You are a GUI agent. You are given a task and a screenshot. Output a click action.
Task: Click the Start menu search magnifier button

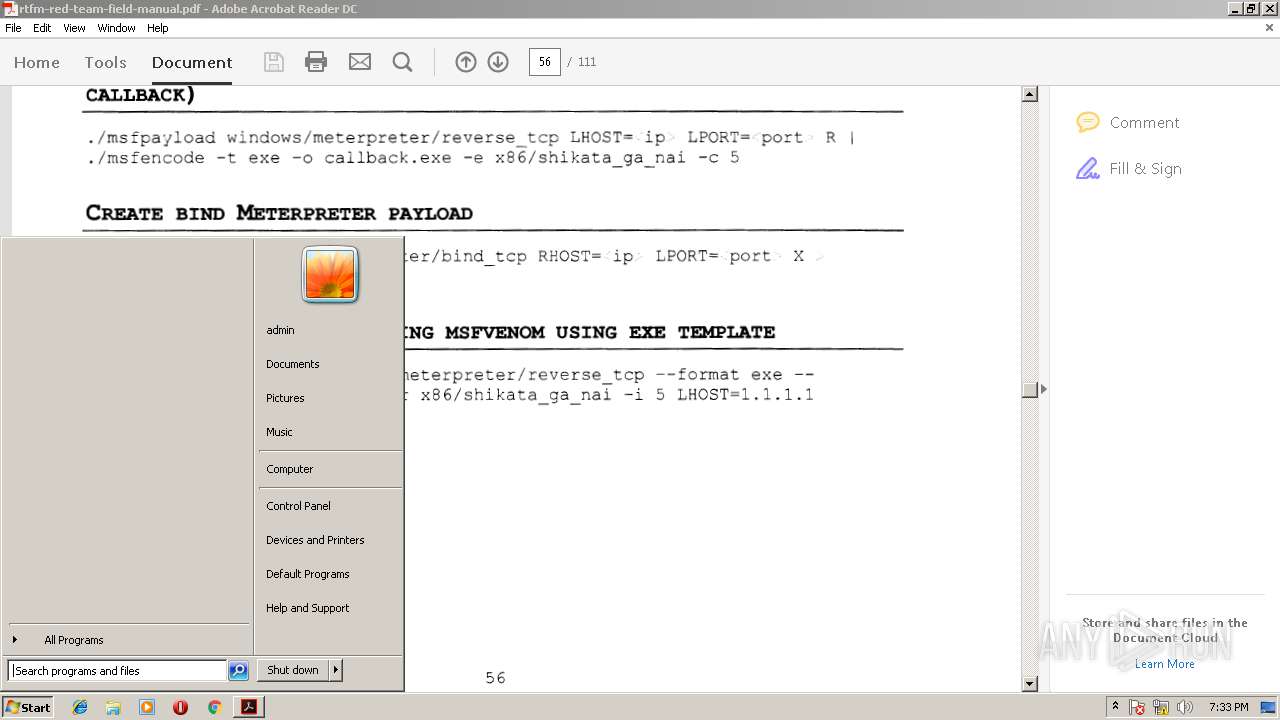(x=238, y=671)
